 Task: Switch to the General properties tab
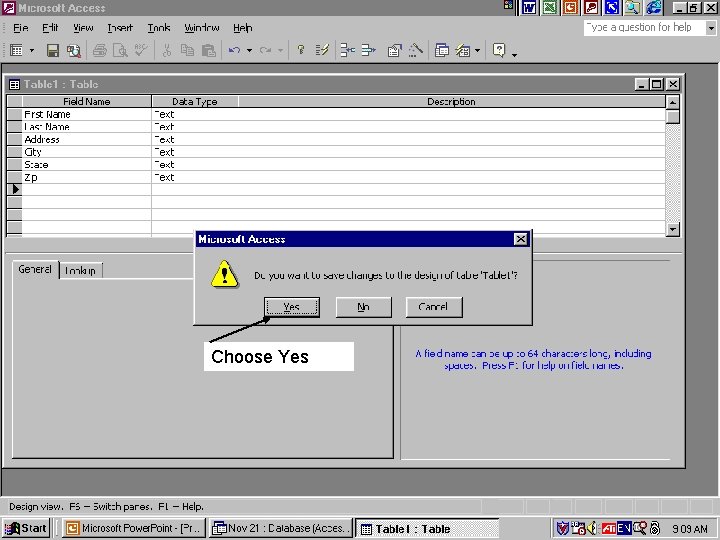pos(35,270)
